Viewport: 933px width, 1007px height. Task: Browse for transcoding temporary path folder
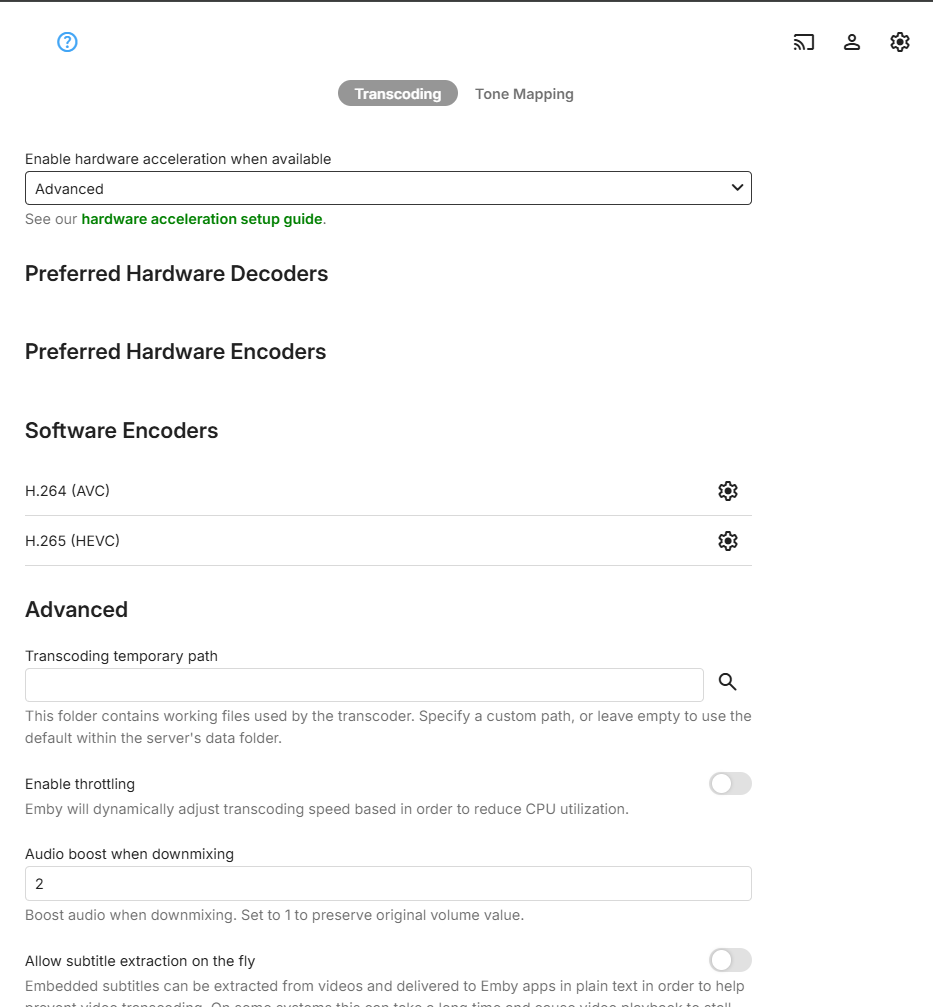click(728, 682)
